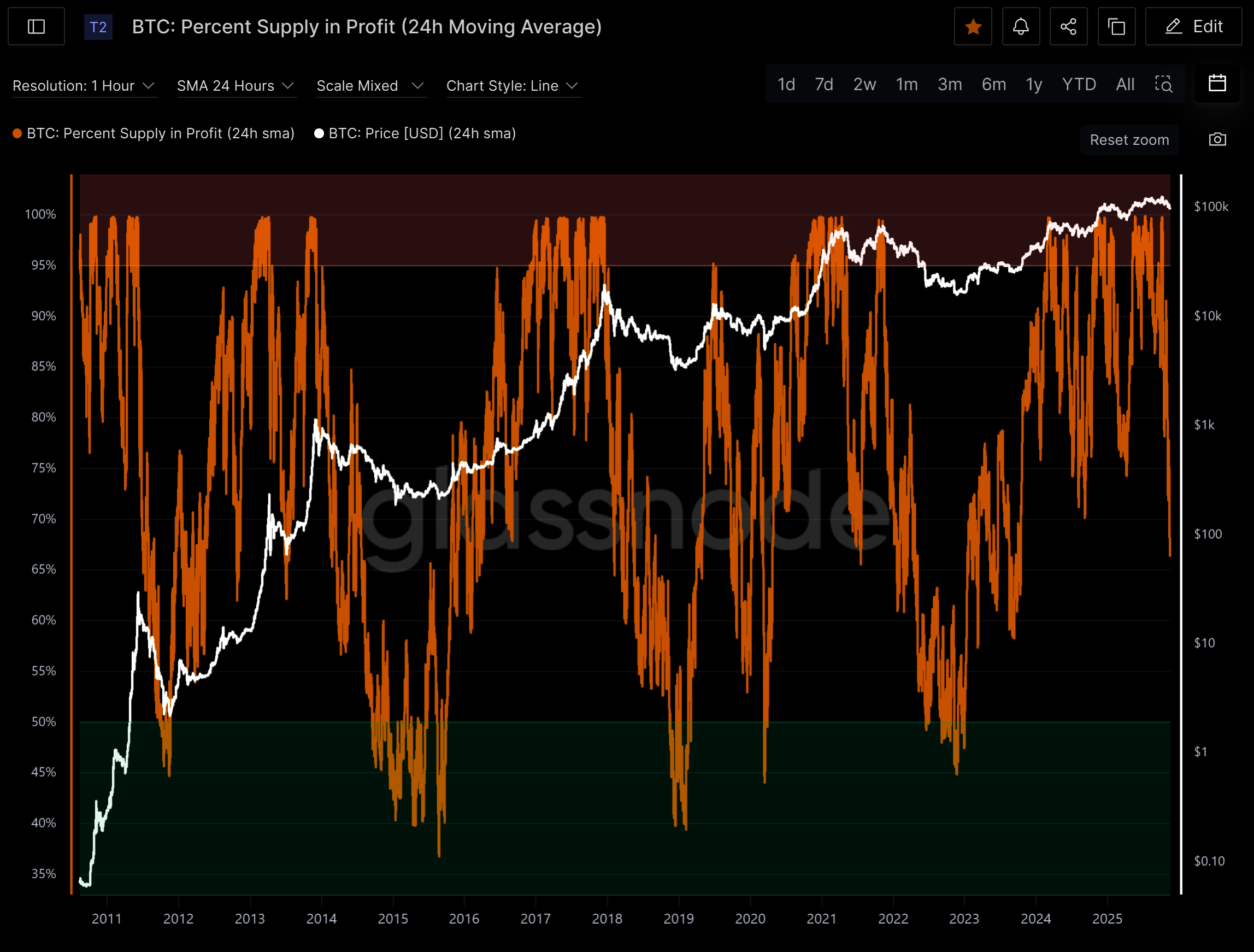Open the calendar date picker icon

coord(1217,84)
